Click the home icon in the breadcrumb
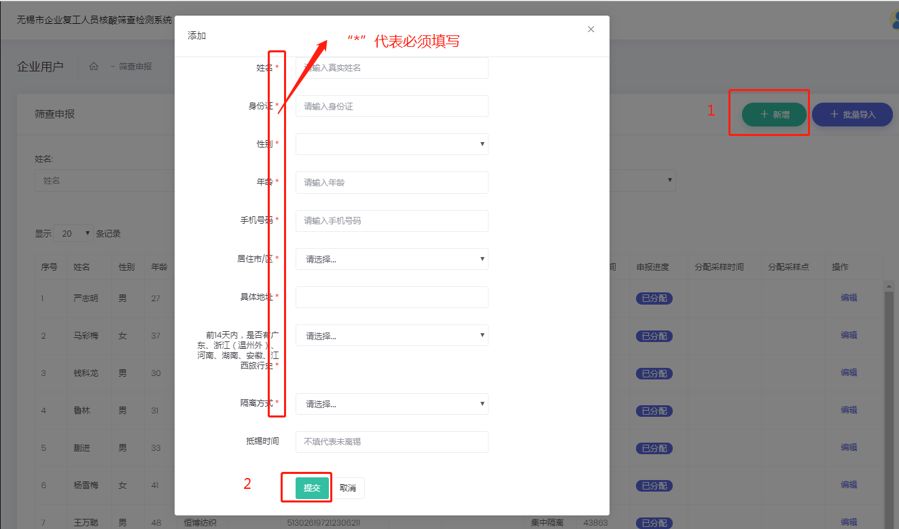This screenshot has width=899, height=529. pyautogui.click(x=94, y=67)
